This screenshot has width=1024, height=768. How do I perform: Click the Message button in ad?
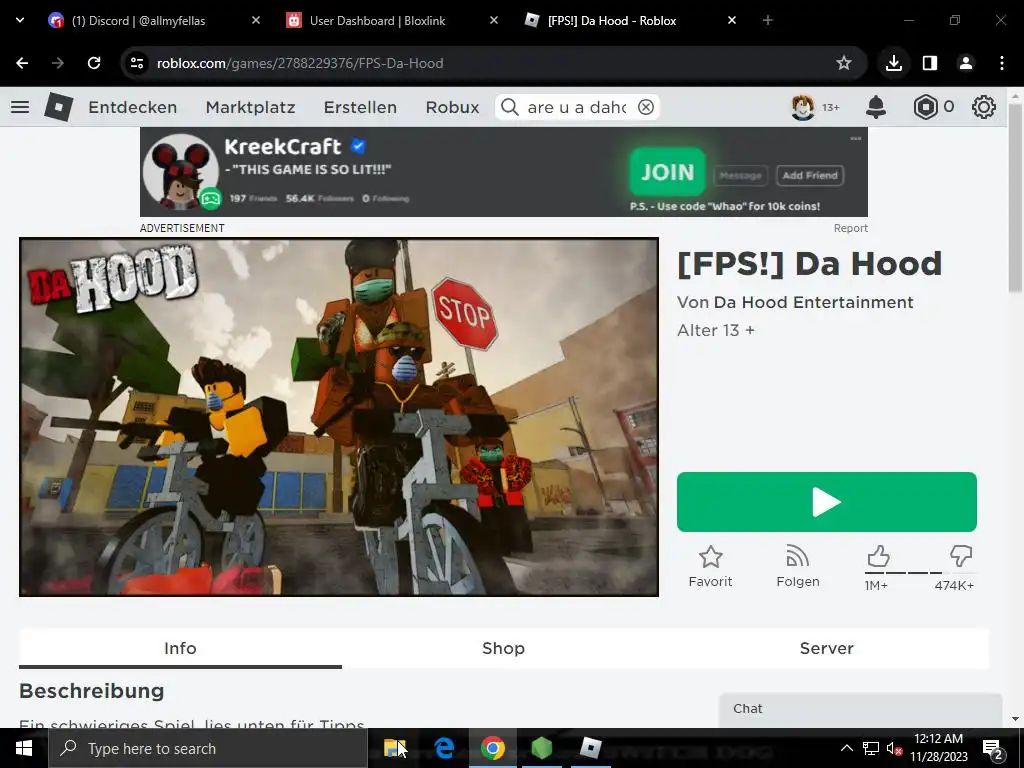click(x=740, y=175)
